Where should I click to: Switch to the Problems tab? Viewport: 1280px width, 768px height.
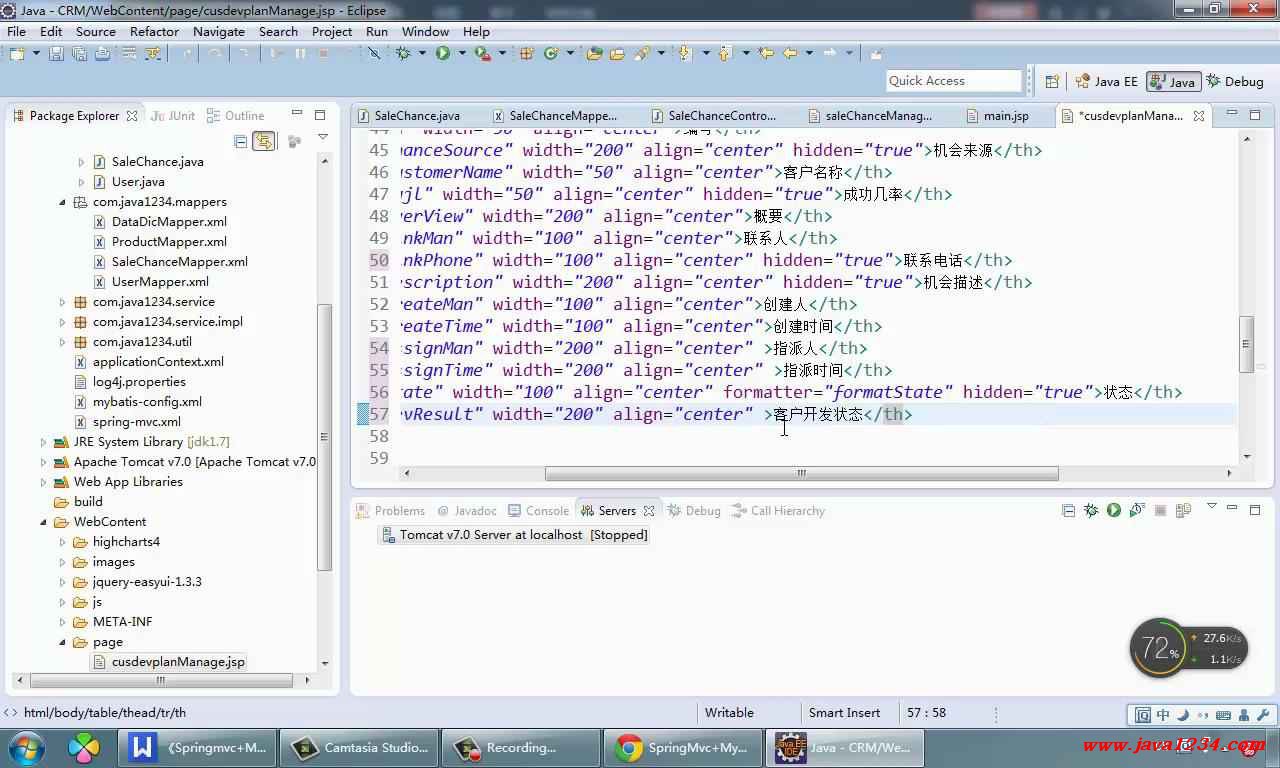390,511
